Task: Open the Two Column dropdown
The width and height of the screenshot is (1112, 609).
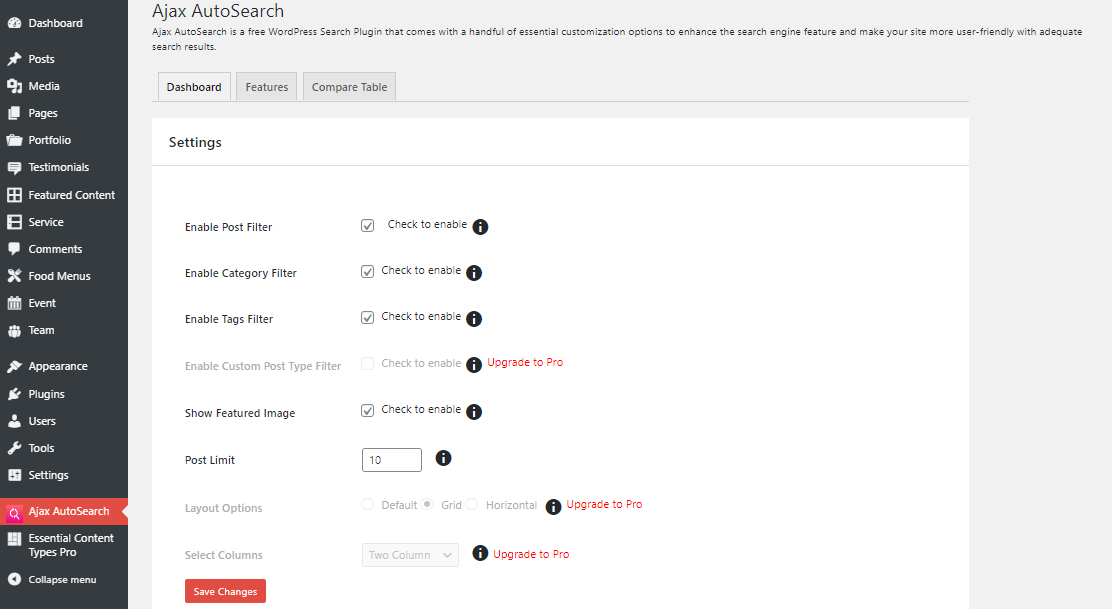Action: pos(410,555)
